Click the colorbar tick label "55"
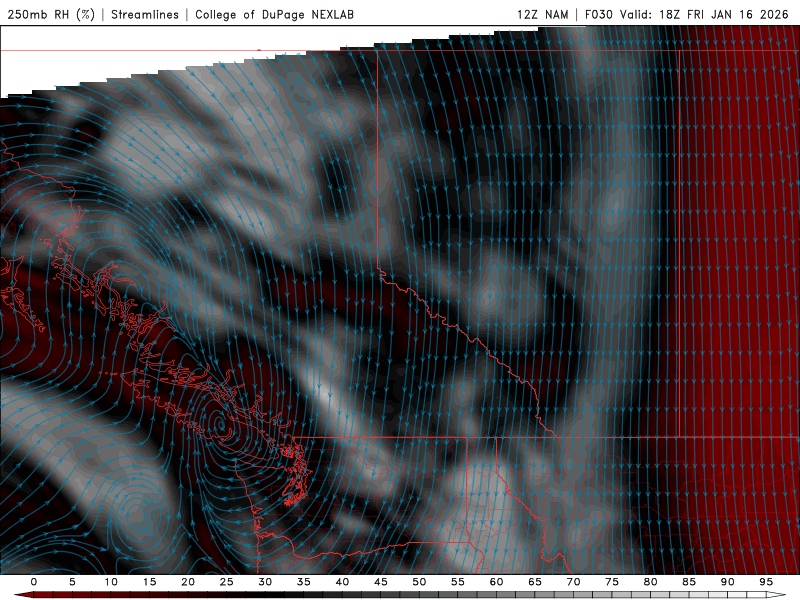This screenshot has width=800, height=600. click(458, 582)
